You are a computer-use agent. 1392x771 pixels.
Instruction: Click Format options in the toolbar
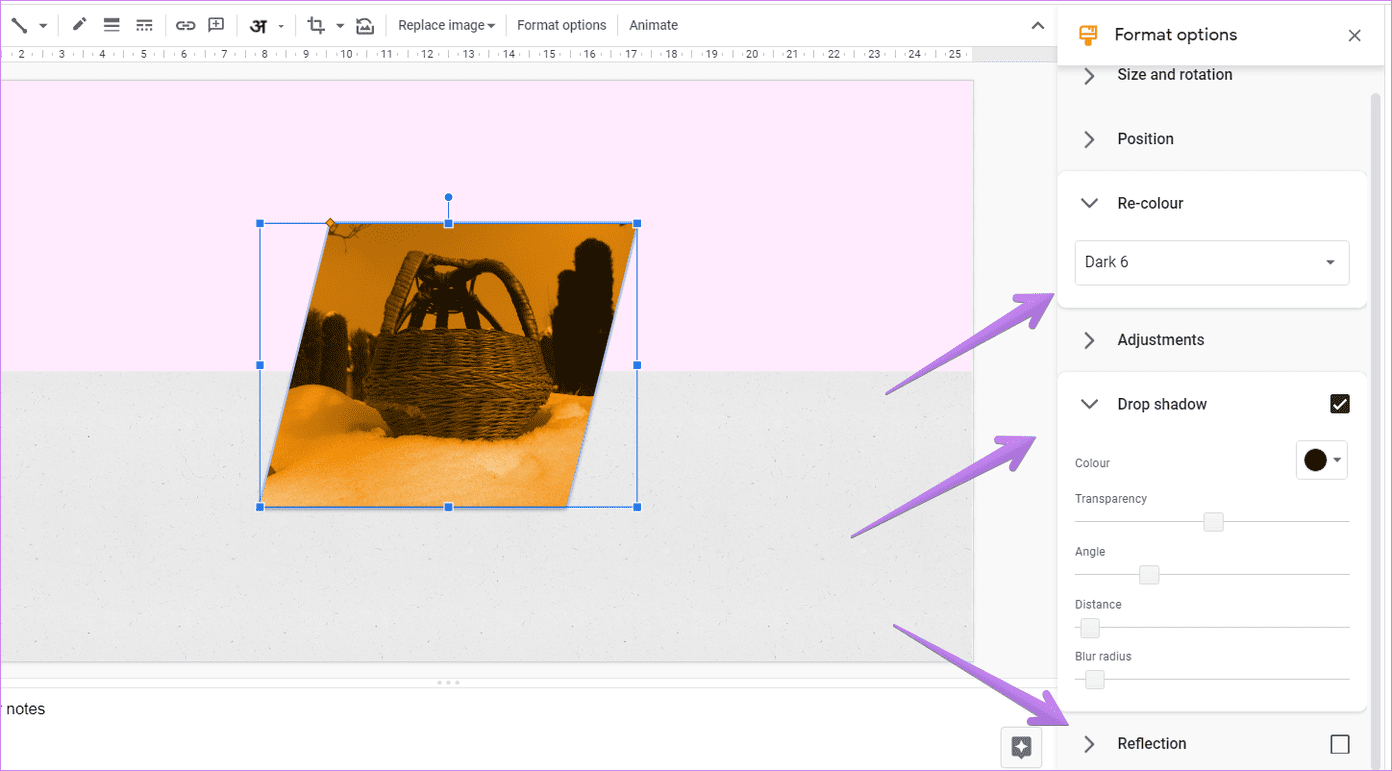coord(562,25)
